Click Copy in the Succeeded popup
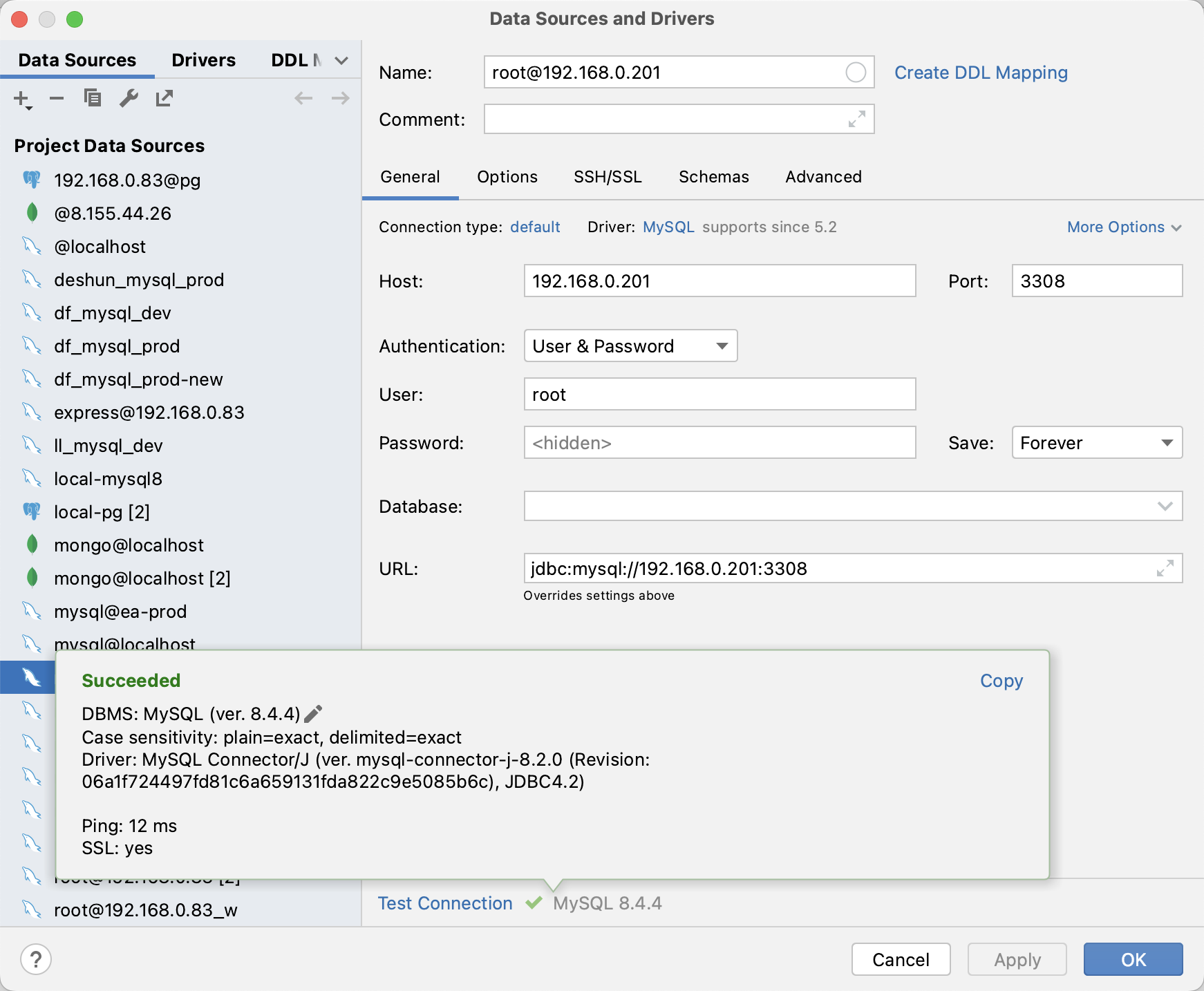Viewport: 1204px width, 991px height. 1001,681
